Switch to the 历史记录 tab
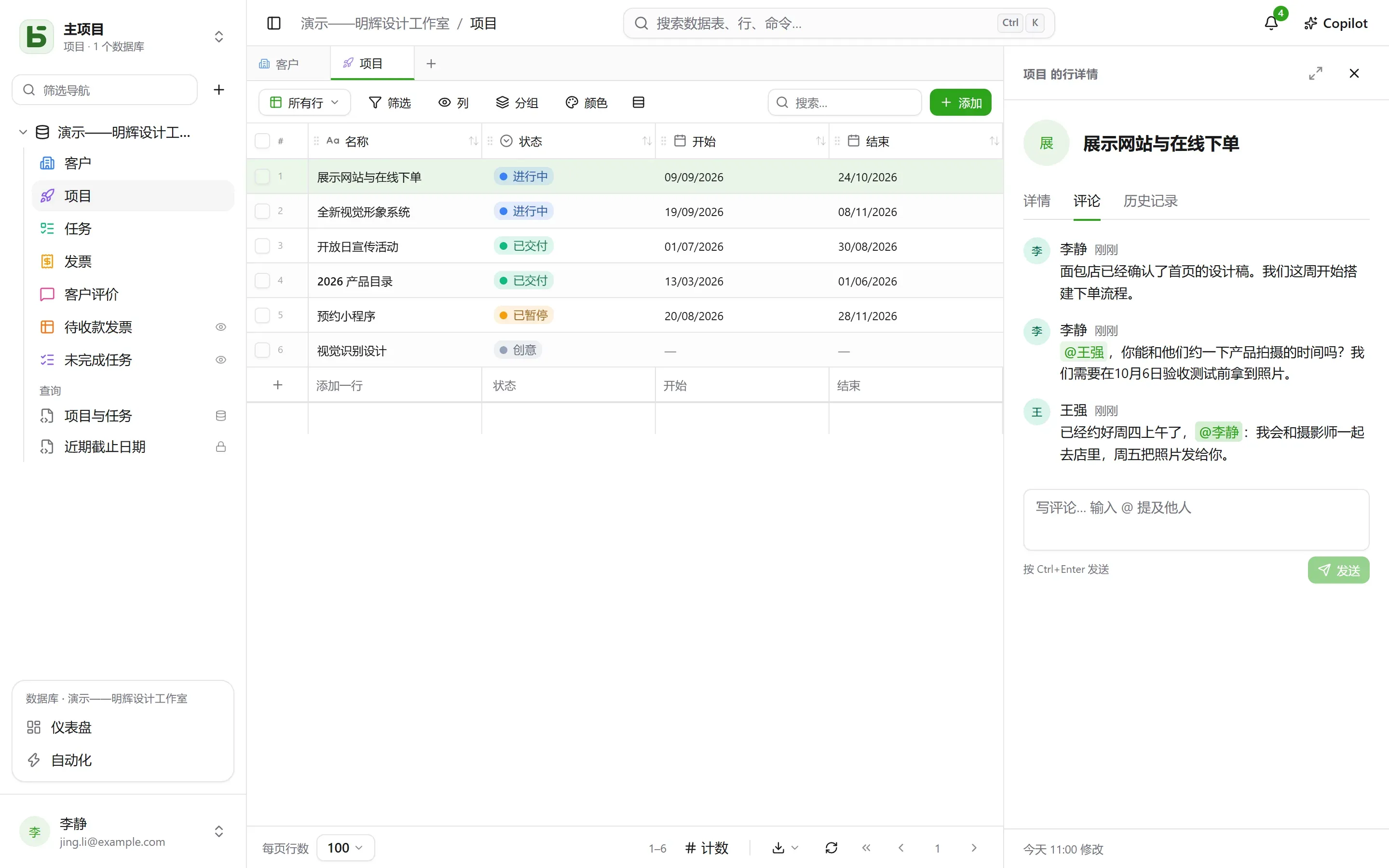This screenshot has height=868, width=1389. (x=1150, y=201)
